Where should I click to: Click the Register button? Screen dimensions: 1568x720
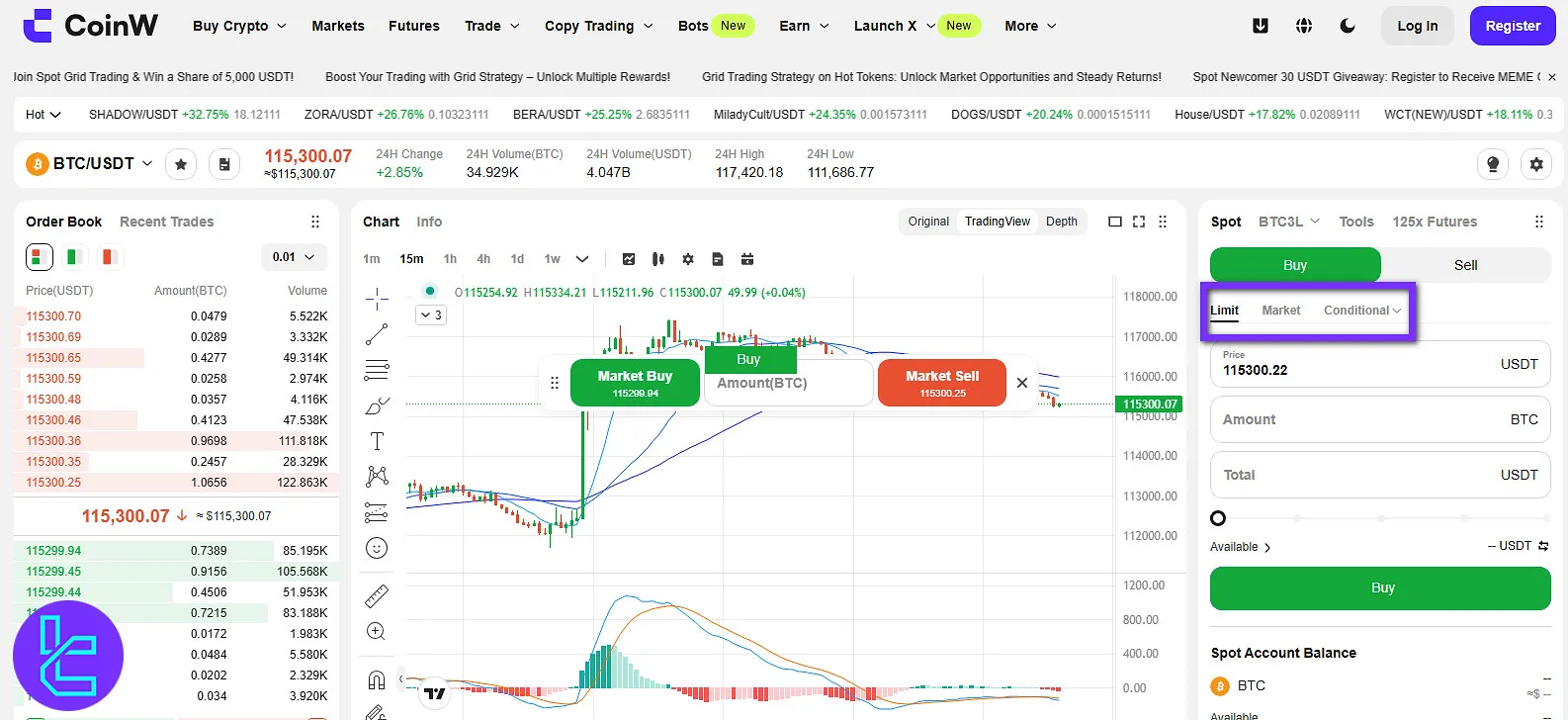click(1513, 26)
